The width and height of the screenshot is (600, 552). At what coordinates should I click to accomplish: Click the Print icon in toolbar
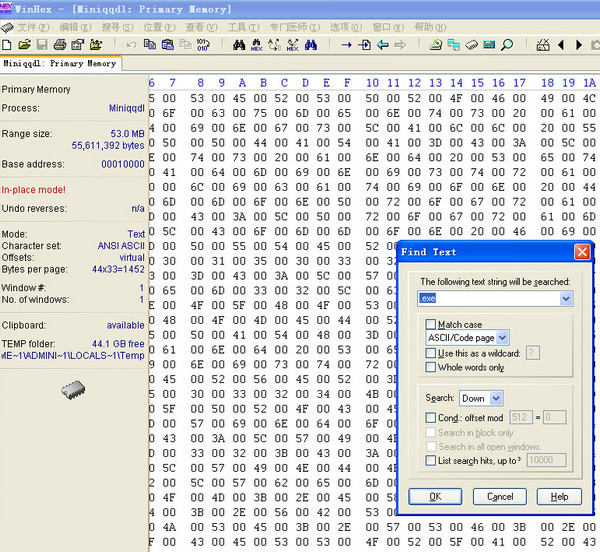[60, 45]
